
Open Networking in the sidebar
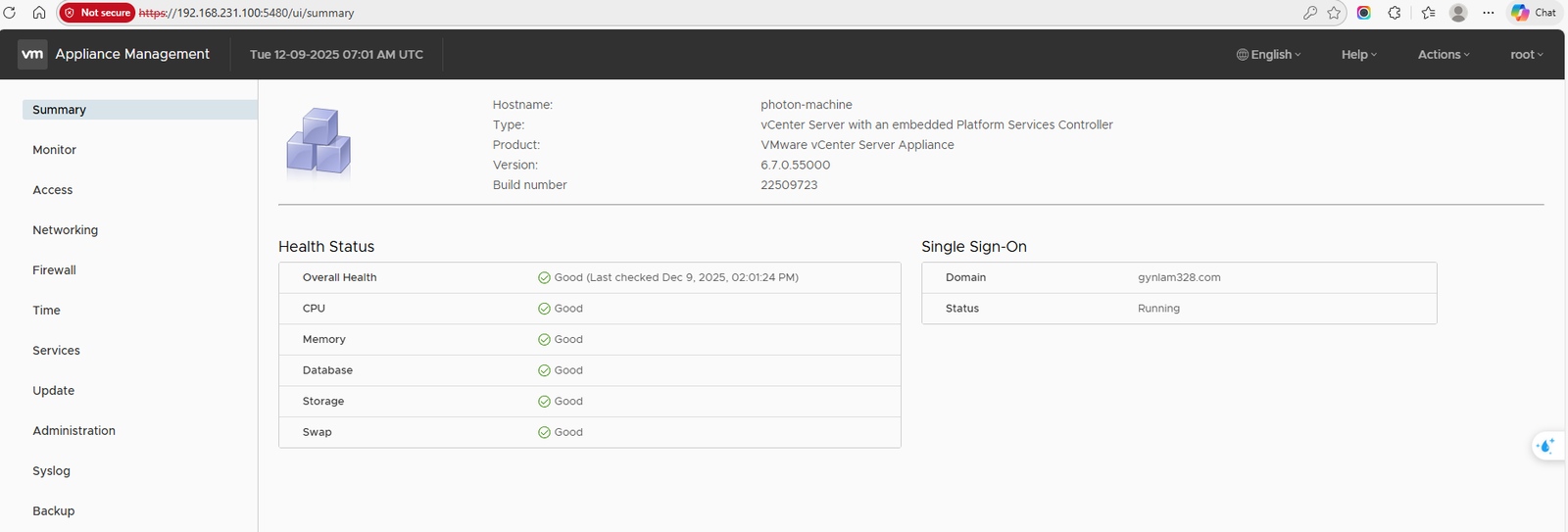(x=66, y=230)
